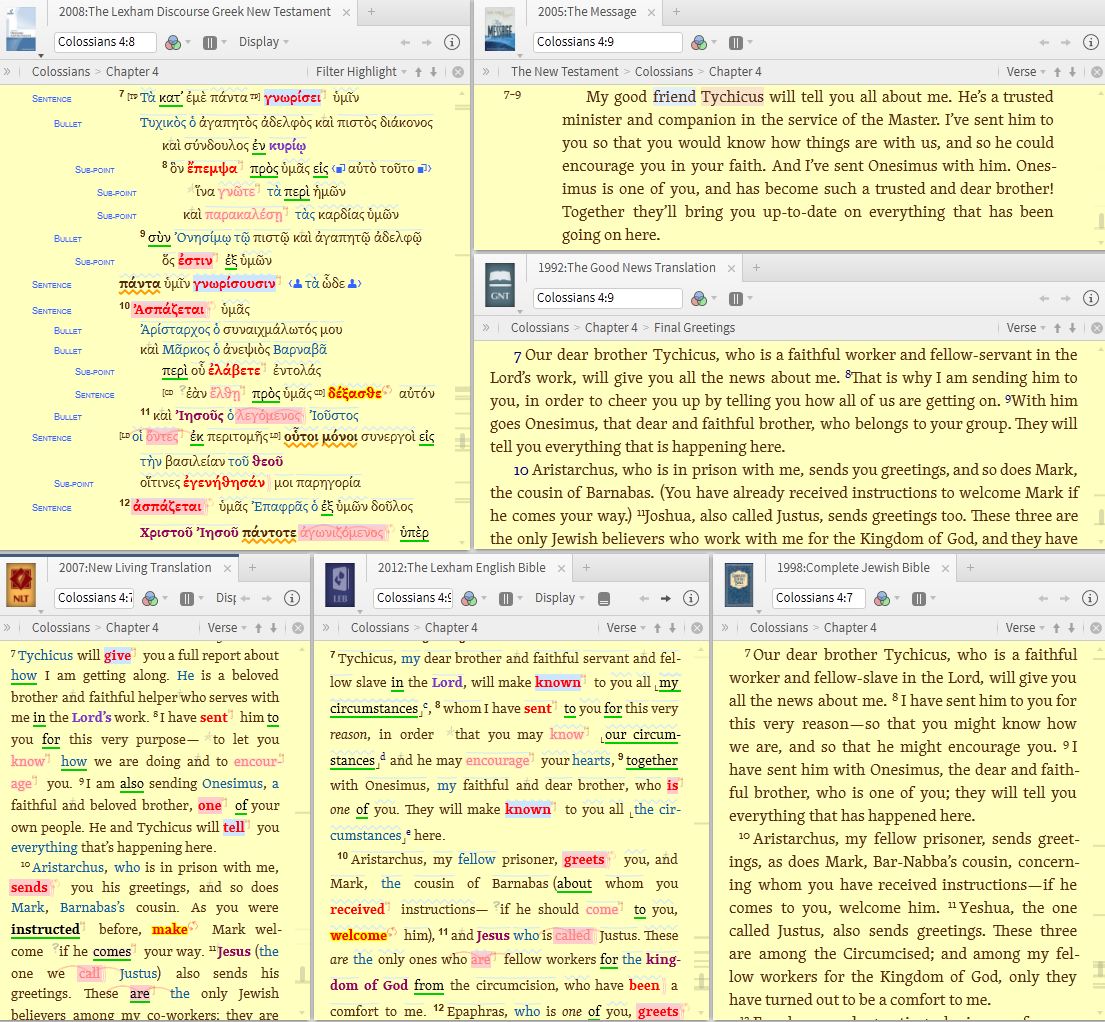Go forward in Lexham English Bible history
The width and height of the screenshot is (1105, 1022).
point(665,598)
